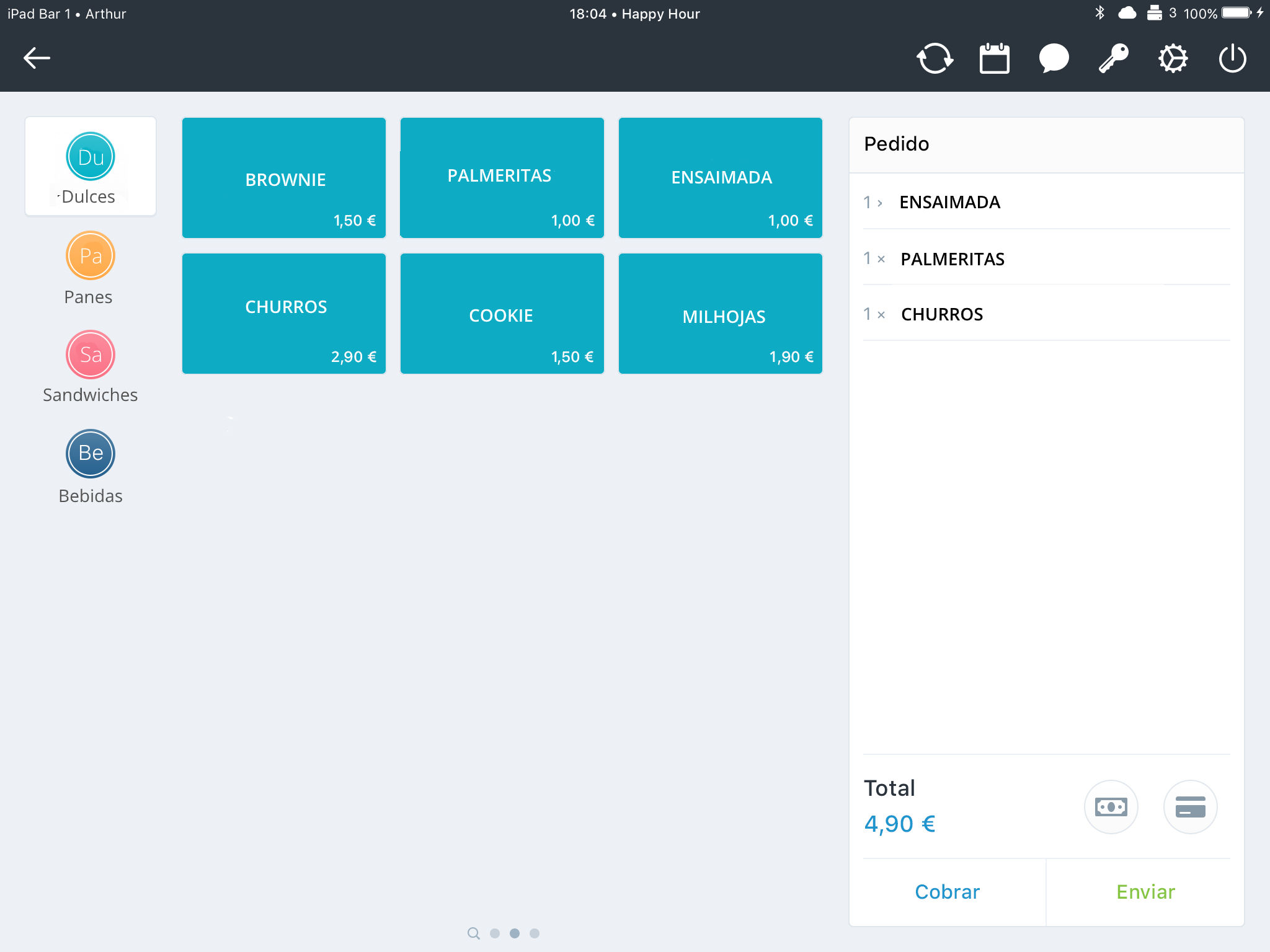Tap the Pedido header
This screenshot has height=952, width=1270.
1047,144
